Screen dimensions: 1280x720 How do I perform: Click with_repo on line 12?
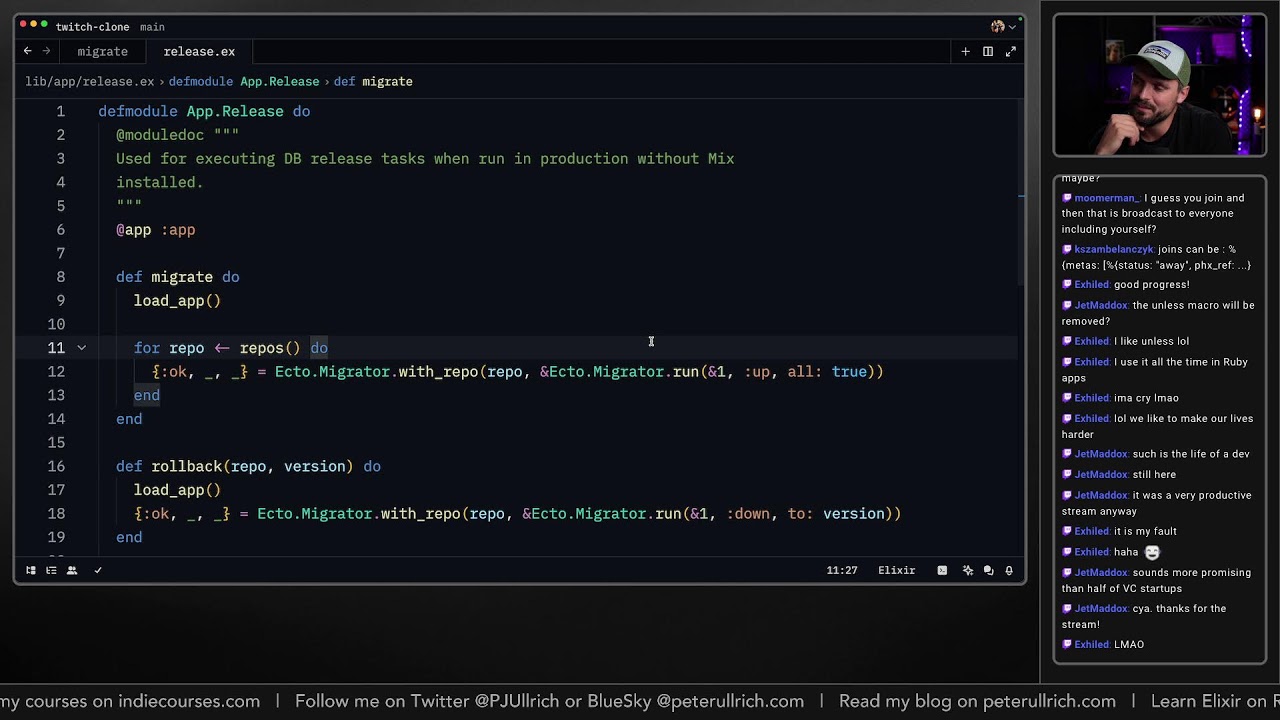coord(438,372)
